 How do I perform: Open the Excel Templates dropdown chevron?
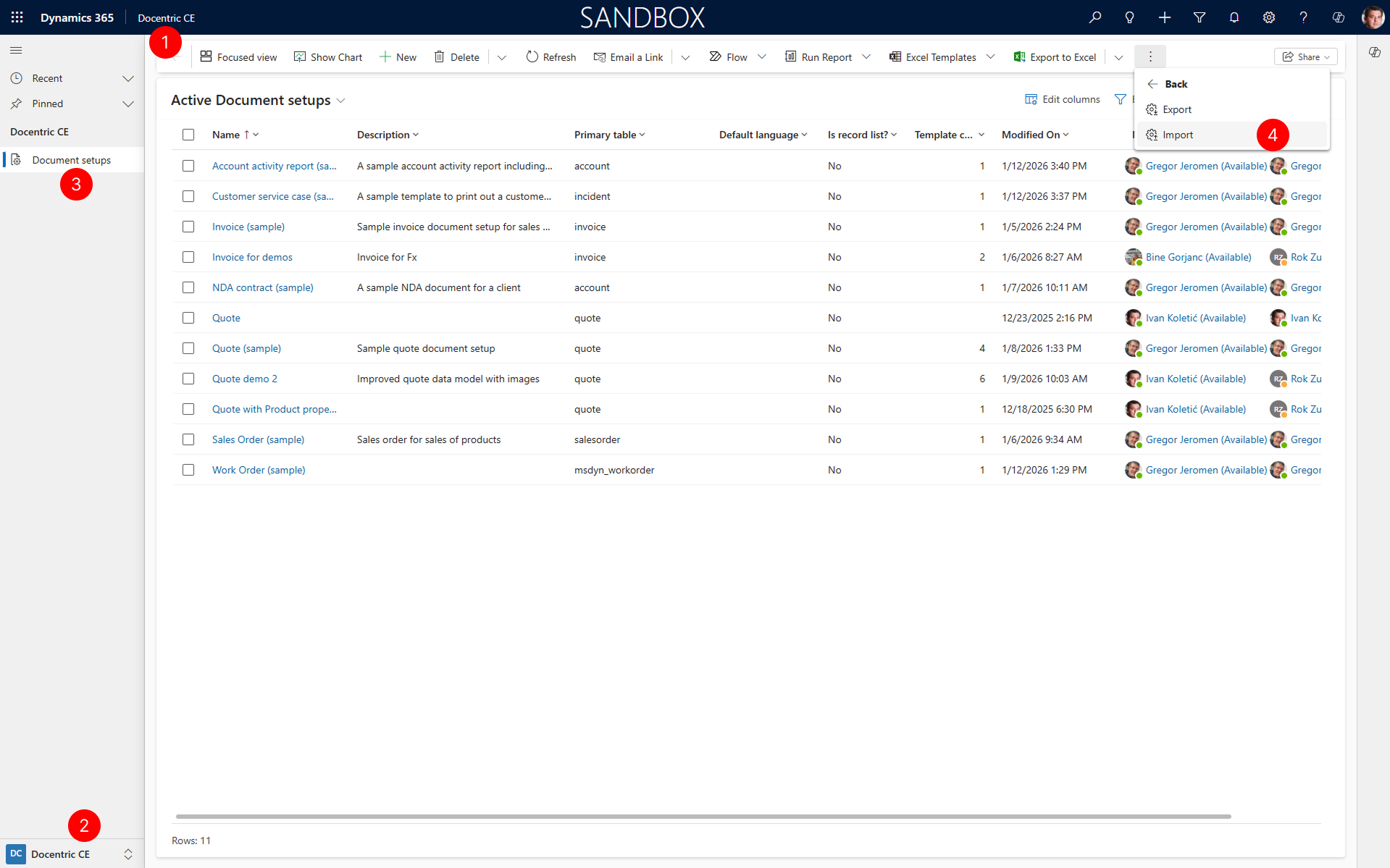991,57
